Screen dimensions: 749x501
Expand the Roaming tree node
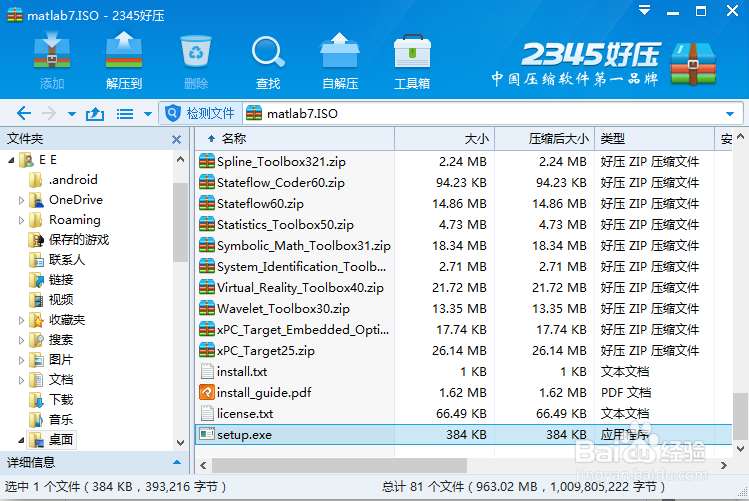pos(21,221)
